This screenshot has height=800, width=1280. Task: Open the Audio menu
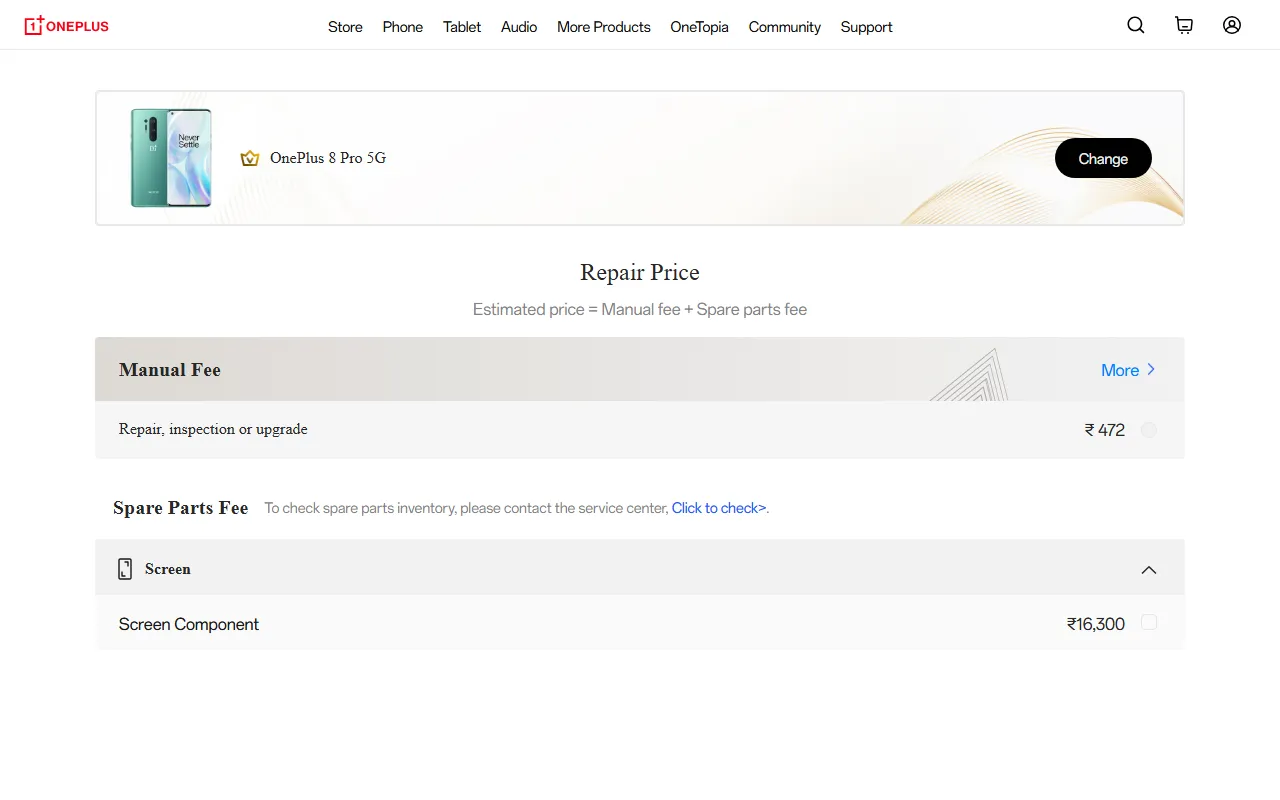pos(519,27)
